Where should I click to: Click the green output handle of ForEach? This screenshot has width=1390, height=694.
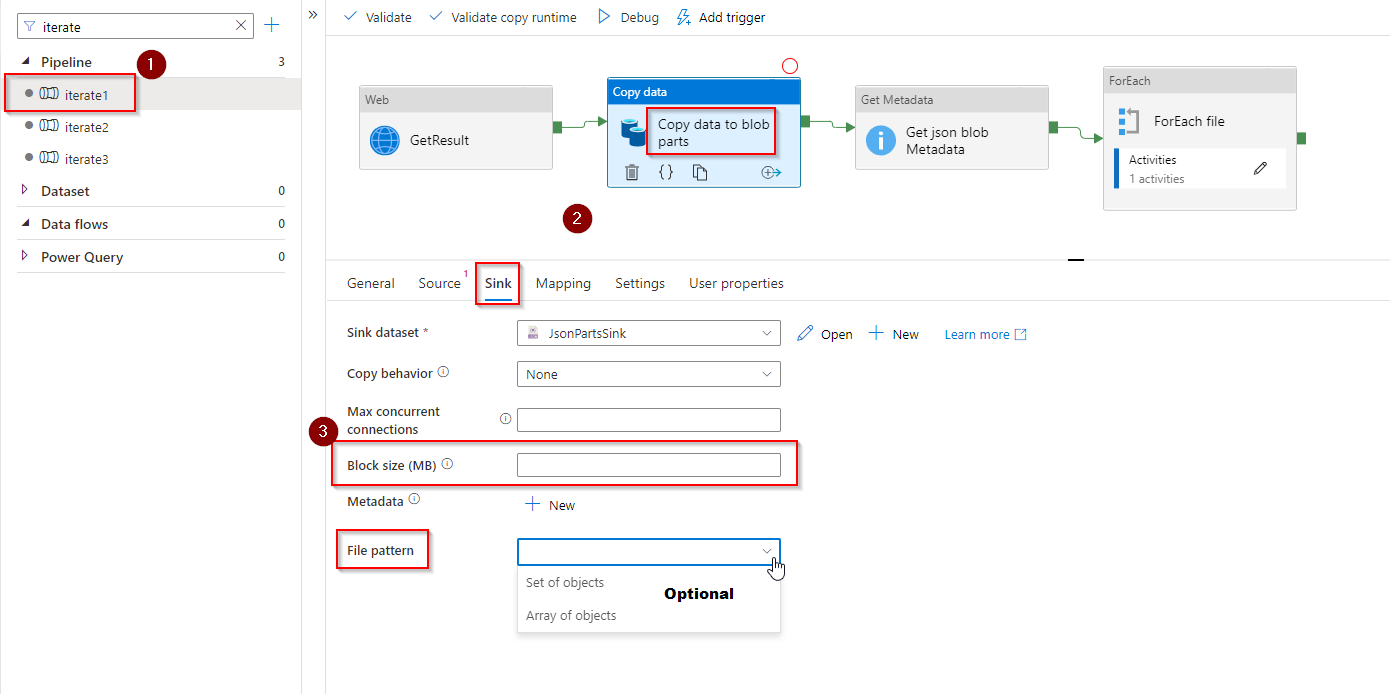[x=1302, y=138]
